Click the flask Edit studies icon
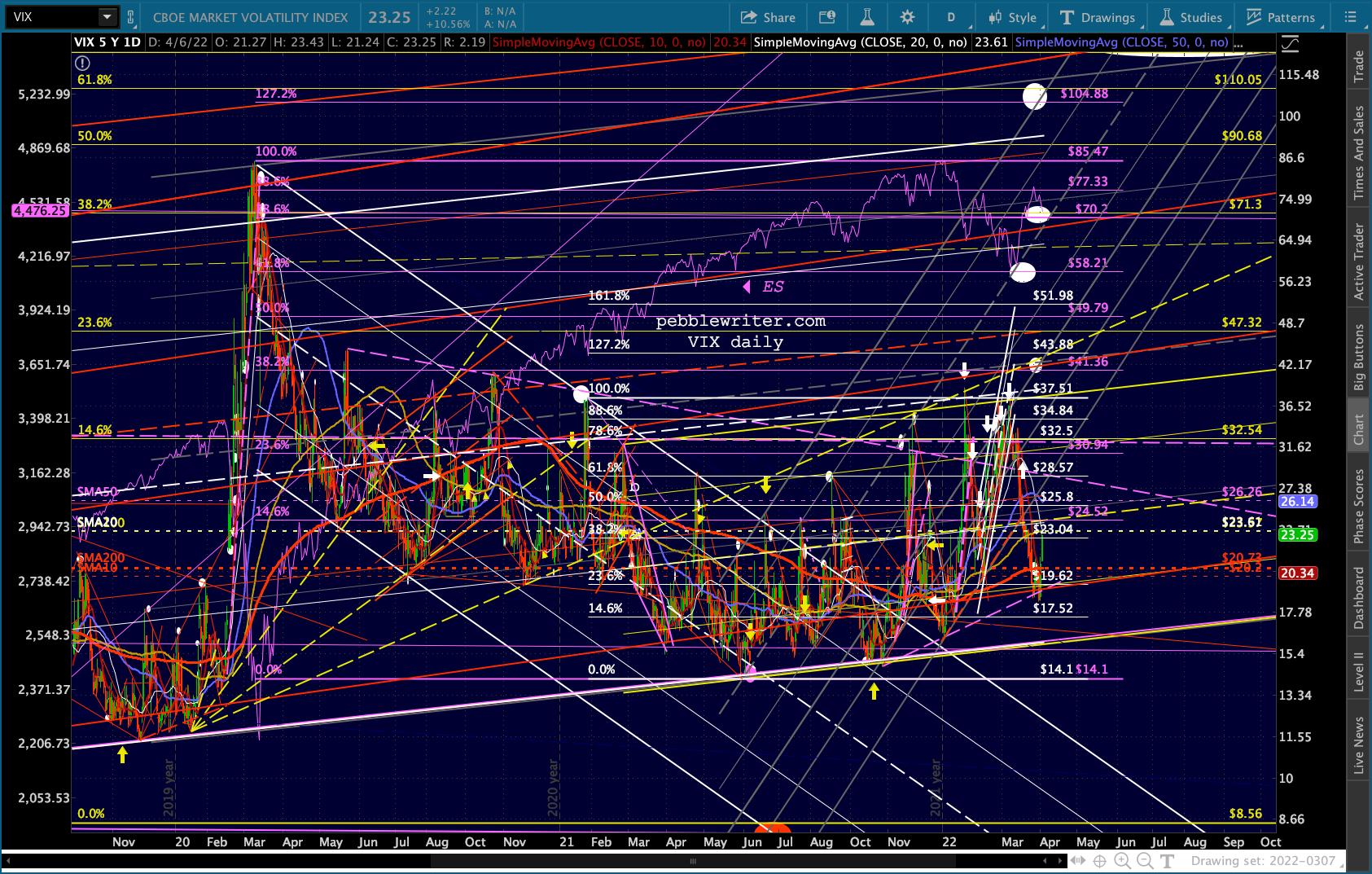 point(867,17)
